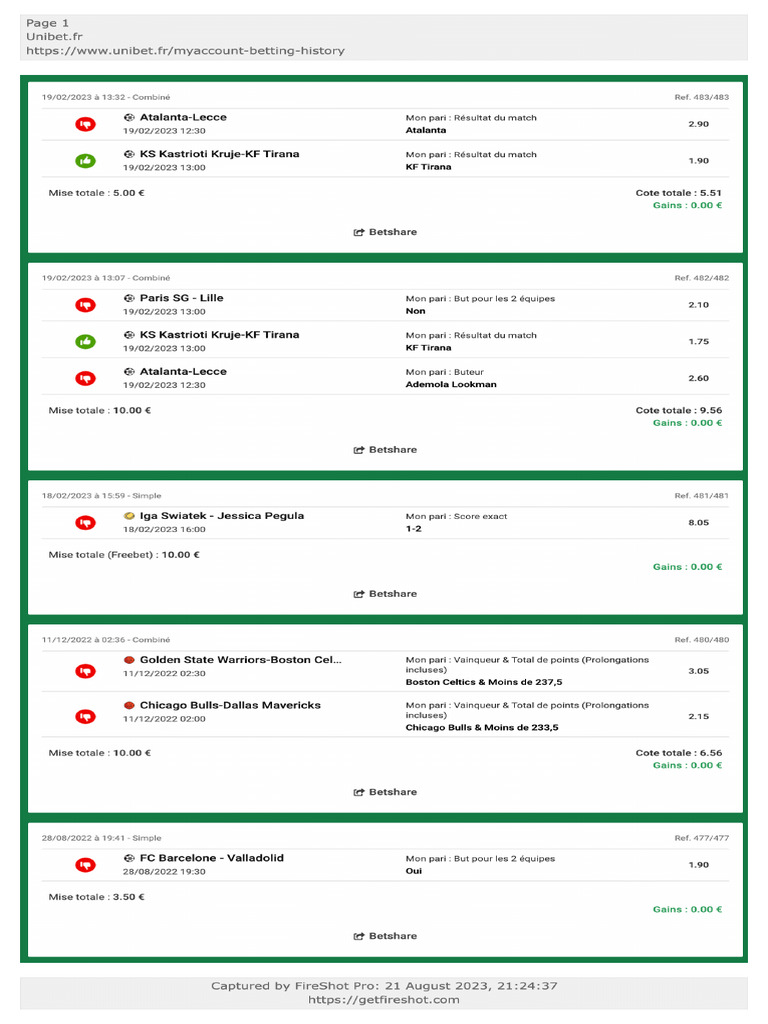Open the Iga Swiatek - Jessica Pegula match

point(221,516)
